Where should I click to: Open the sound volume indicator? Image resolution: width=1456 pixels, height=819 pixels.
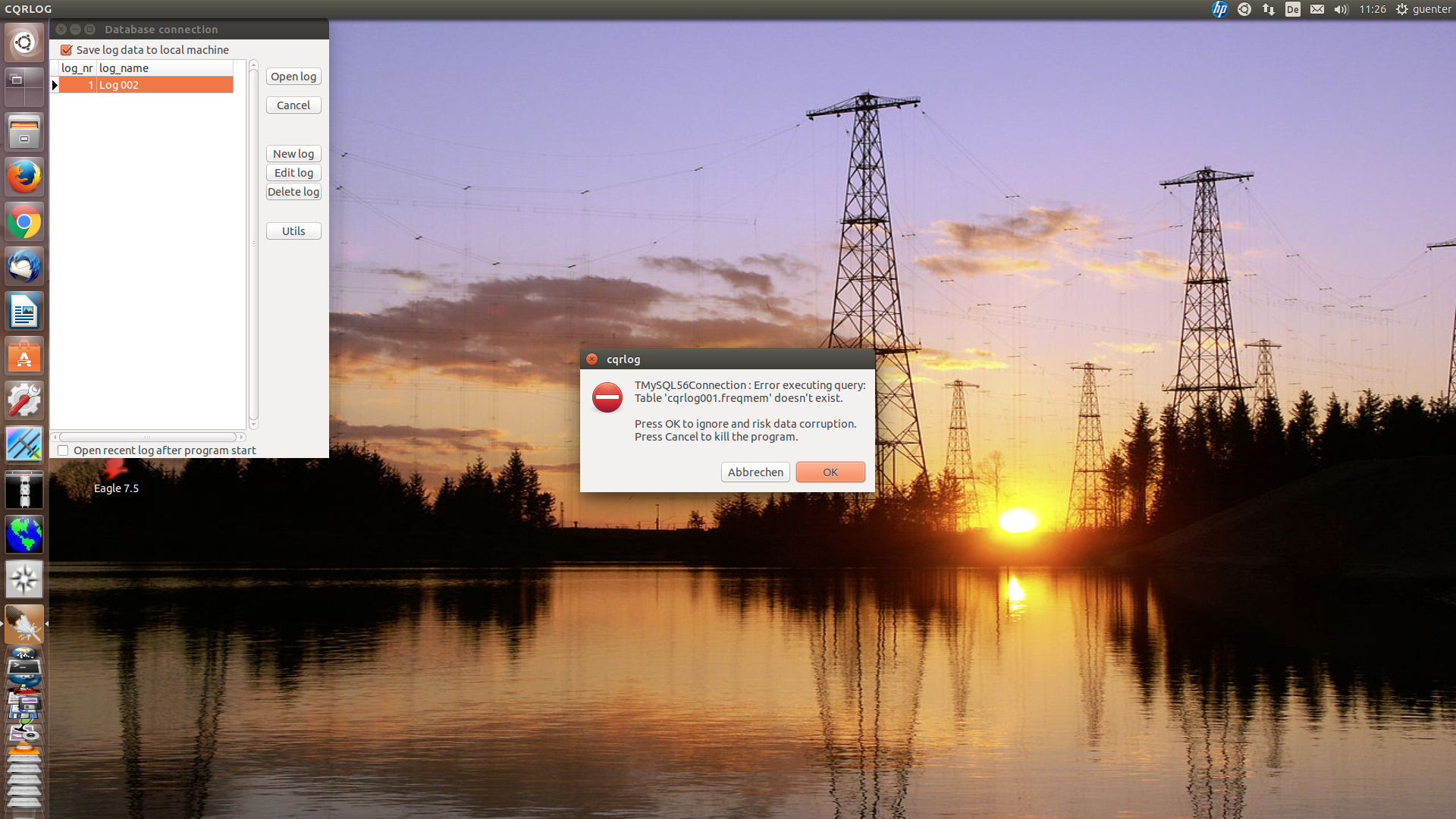tap(1341, 9)
